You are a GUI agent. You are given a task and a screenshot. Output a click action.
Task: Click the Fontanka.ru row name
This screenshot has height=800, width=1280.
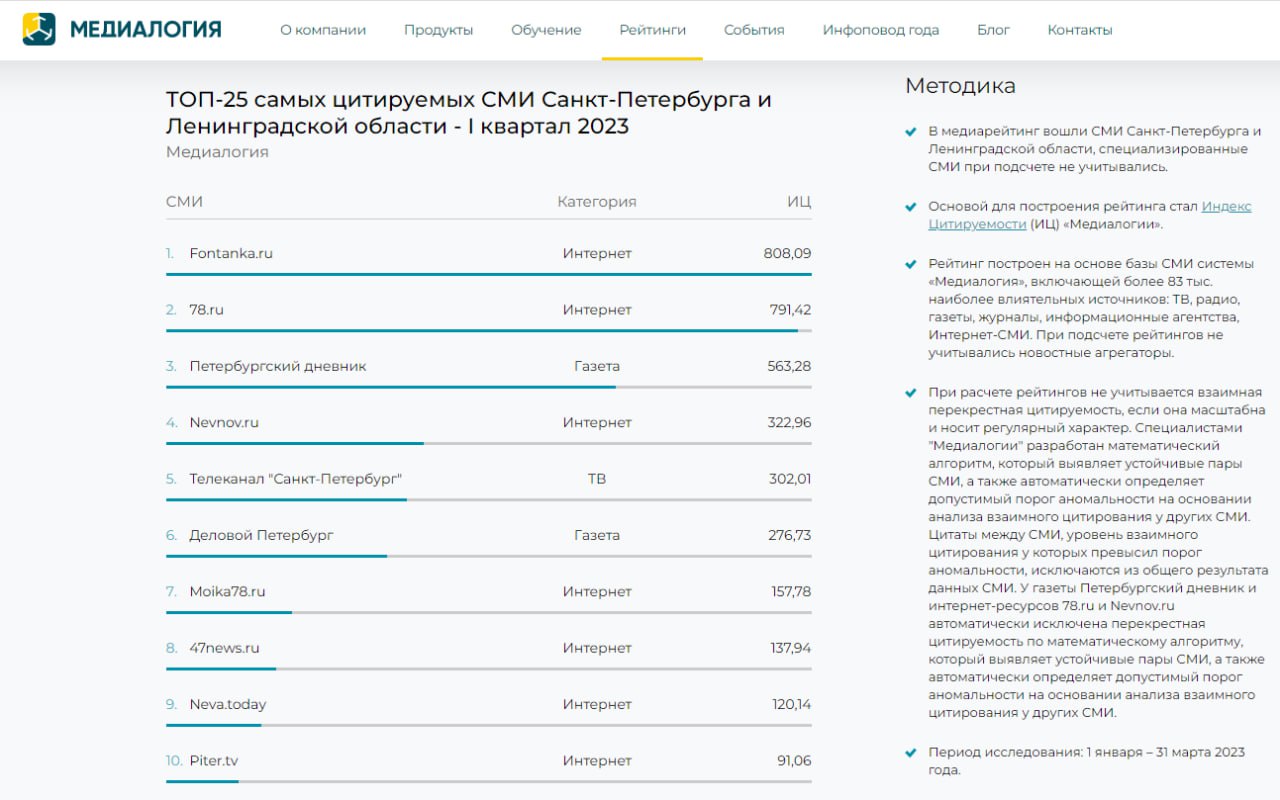pyautogui.click(x=231, y=253)
